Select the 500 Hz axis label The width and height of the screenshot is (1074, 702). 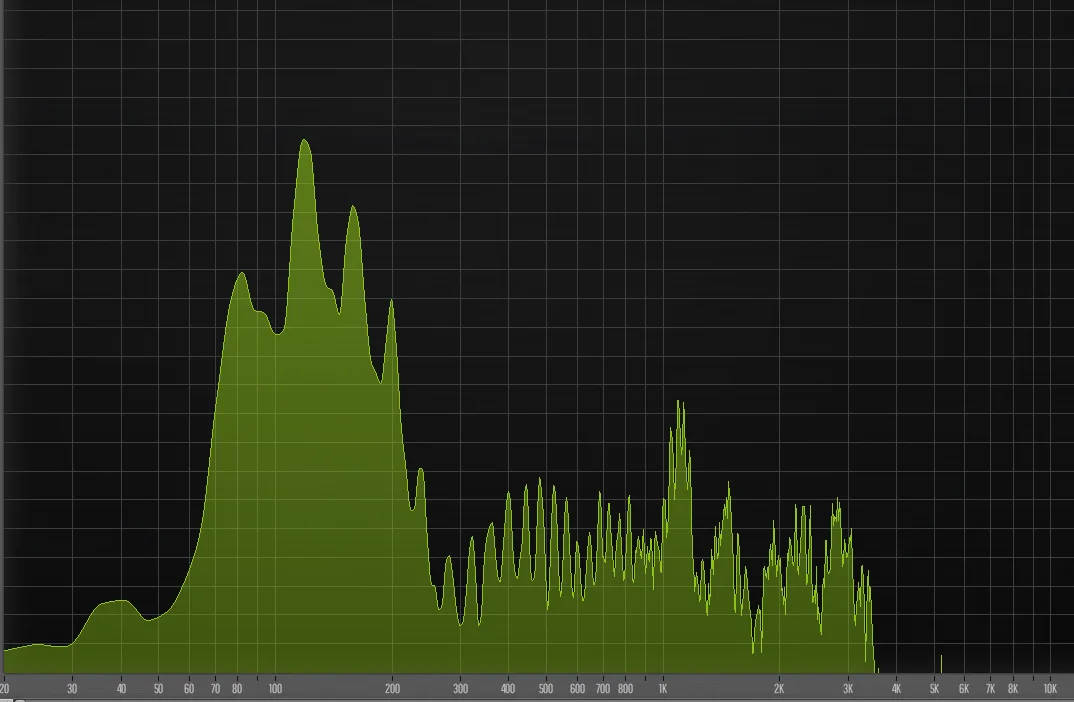(x=546, y=689)
